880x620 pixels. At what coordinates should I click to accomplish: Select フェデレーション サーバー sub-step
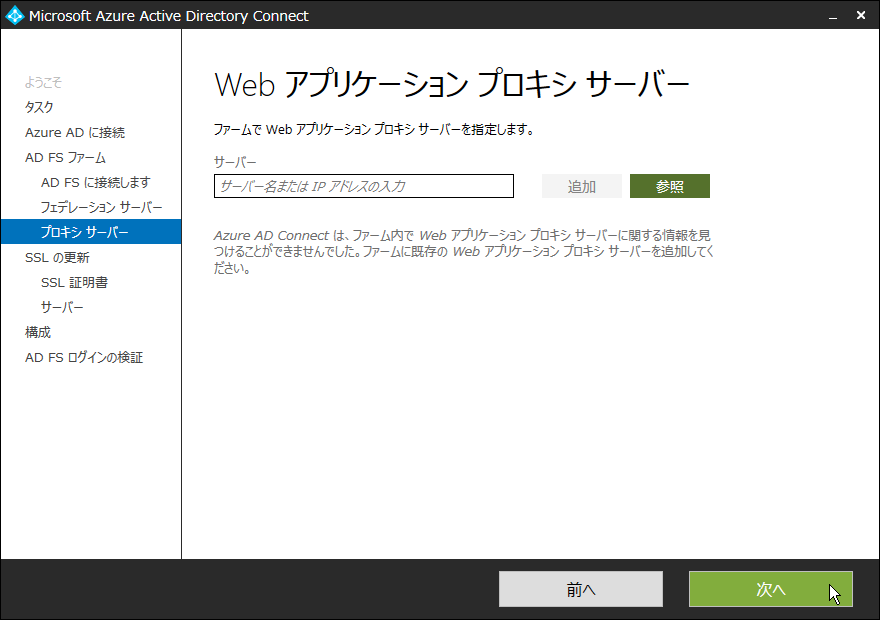click(x=101, y=207)
